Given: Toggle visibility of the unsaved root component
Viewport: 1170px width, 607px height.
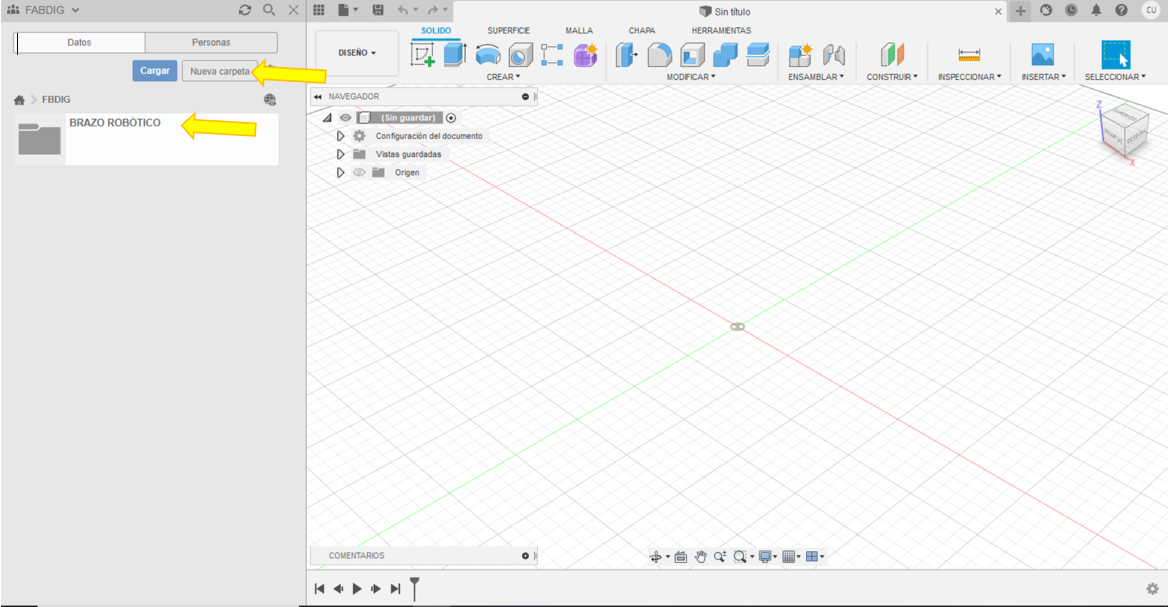Looking at the screenshot, I should pos(345,118).
